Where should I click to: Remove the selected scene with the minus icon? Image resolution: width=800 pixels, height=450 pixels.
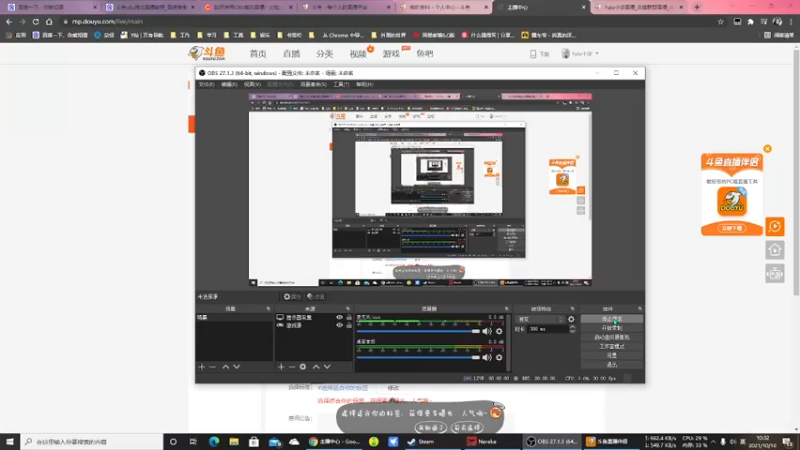(213, 367)
